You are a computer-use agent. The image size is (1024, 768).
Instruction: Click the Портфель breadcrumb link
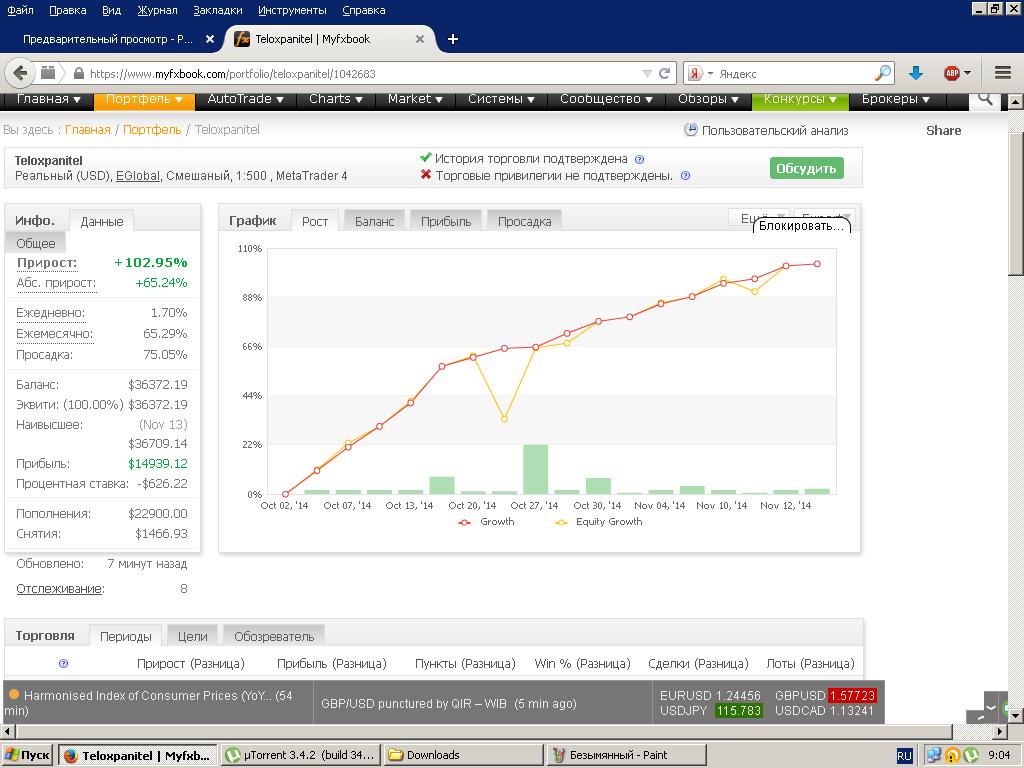(152, 130)
